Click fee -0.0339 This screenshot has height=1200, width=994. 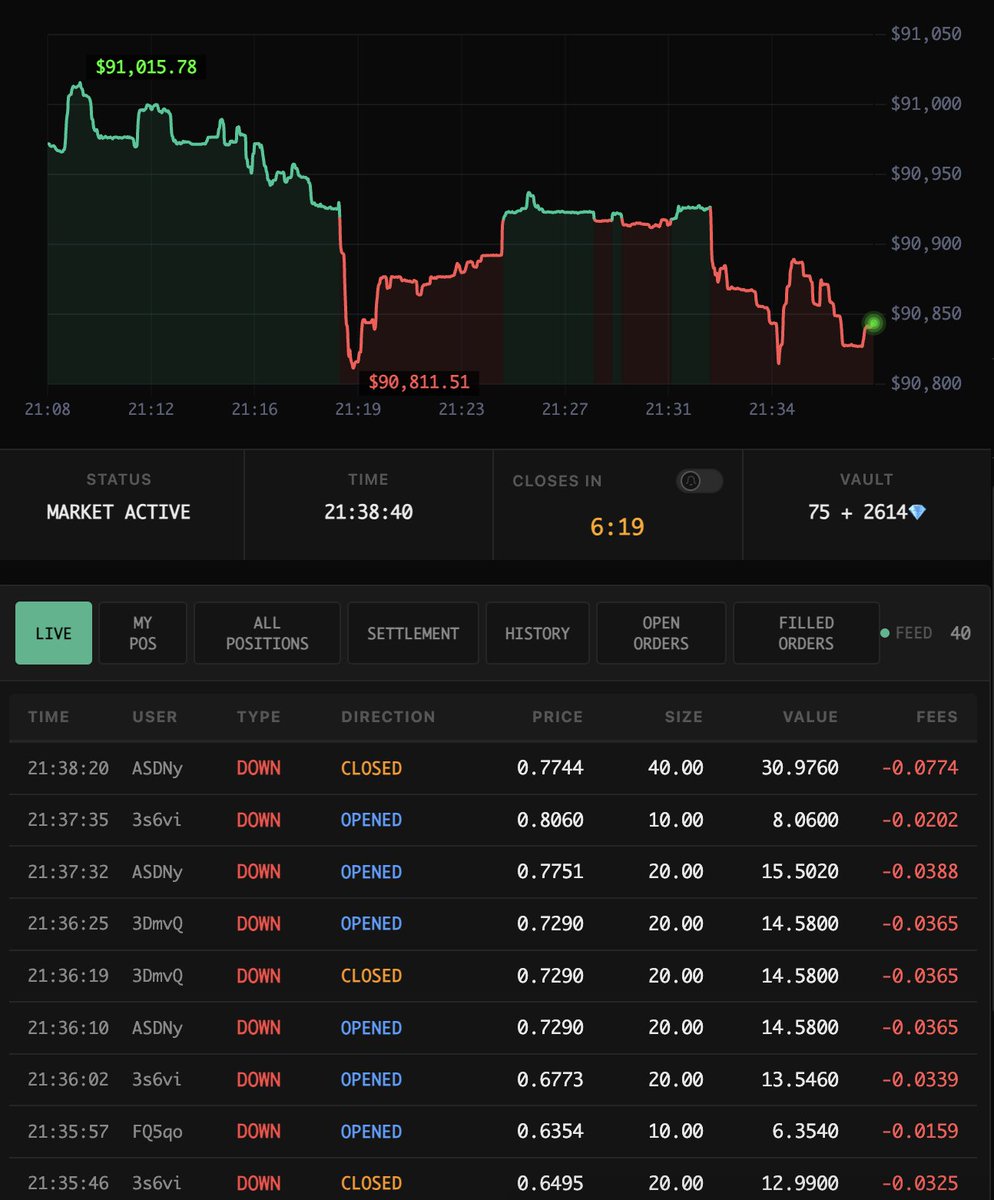(920, 1080)
